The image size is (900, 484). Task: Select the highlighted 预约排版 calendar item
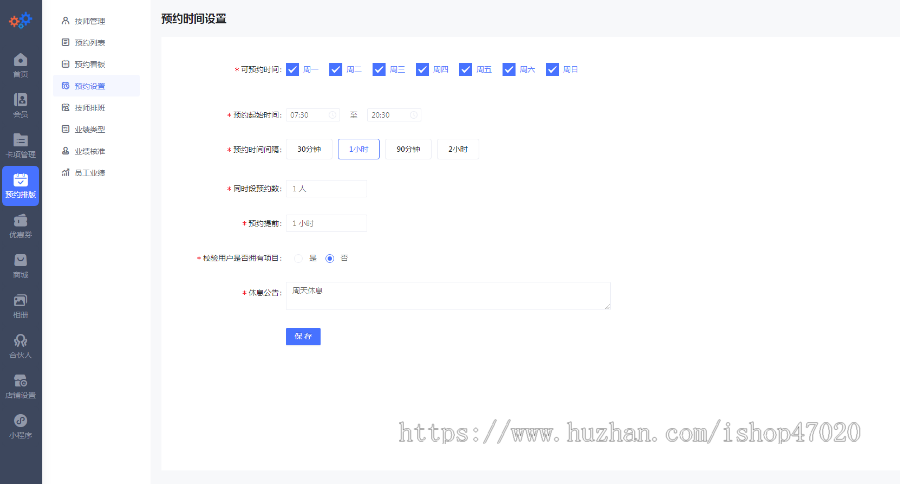[21, 186]
